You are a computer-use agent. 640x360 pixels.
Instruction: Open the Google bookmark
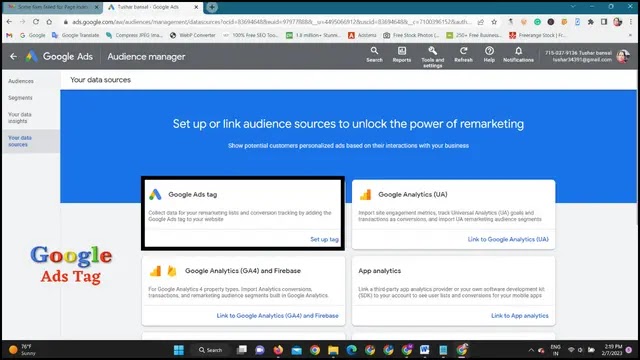click(33, 36)
